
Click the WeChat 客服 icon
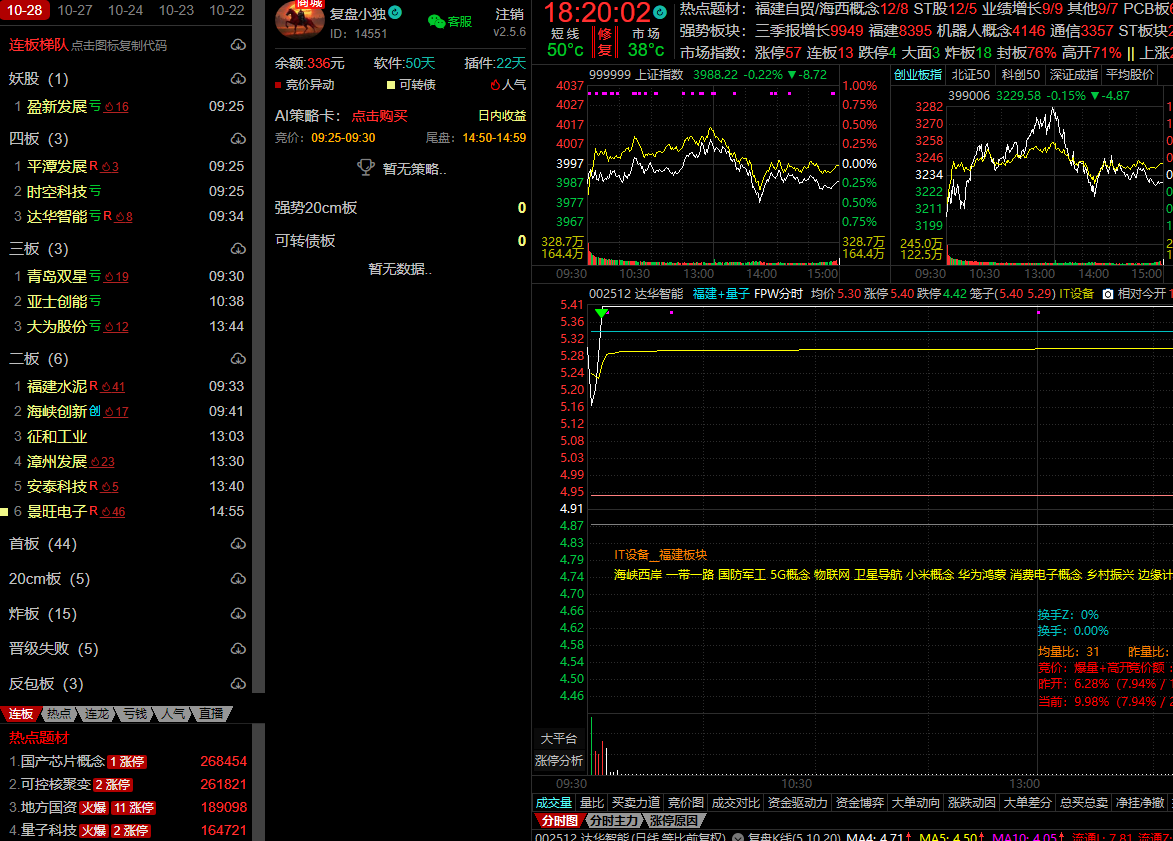click(x=437, y=21)
